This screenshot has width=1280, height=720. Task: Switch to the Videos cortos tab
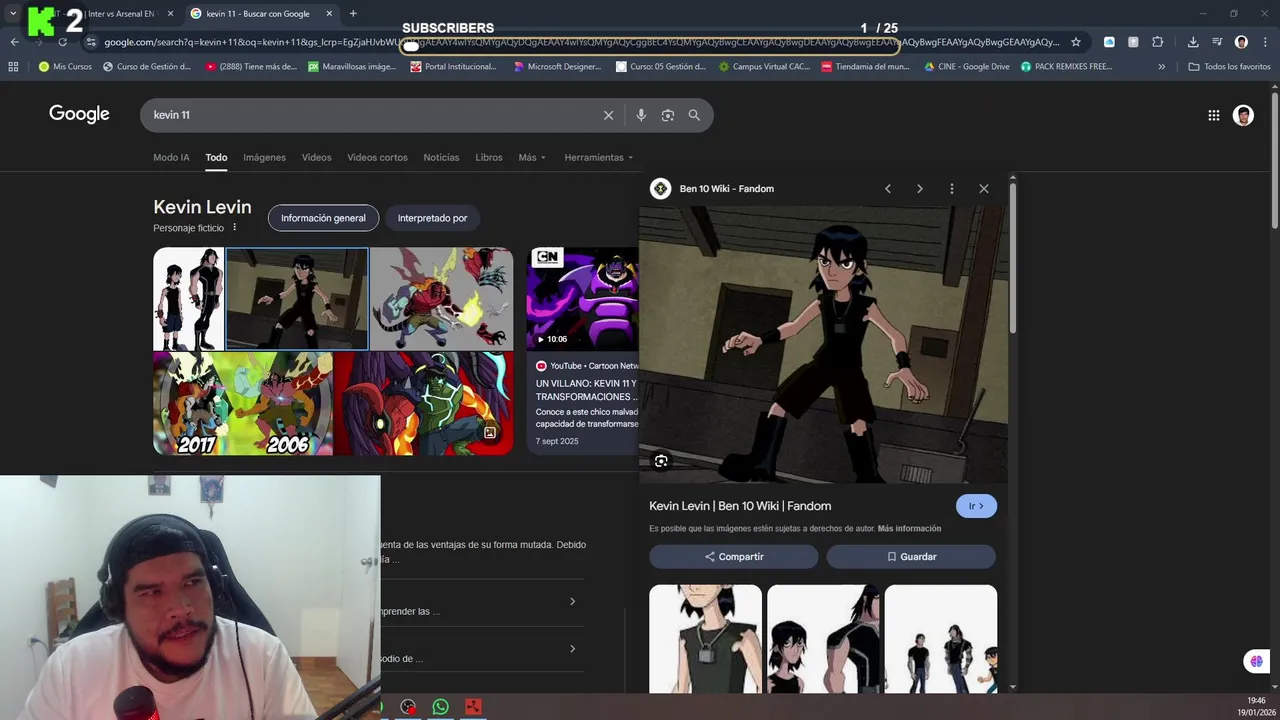[377, 157]
